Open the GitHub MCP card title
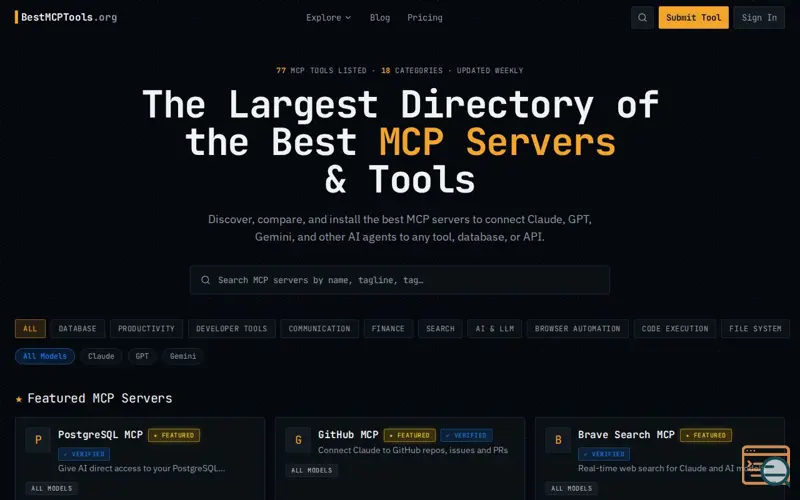The height and width of the screenshot is (500, 800). [348, 435]
